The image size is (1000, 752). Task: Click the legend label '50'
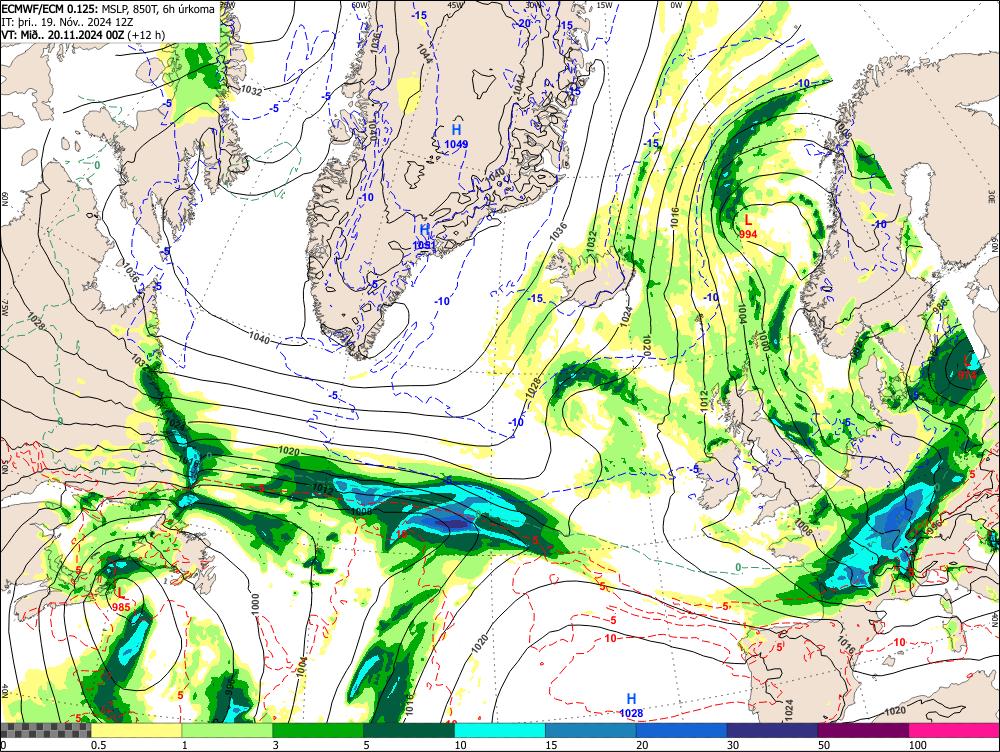pyautogui.click(x=824, y=745)
